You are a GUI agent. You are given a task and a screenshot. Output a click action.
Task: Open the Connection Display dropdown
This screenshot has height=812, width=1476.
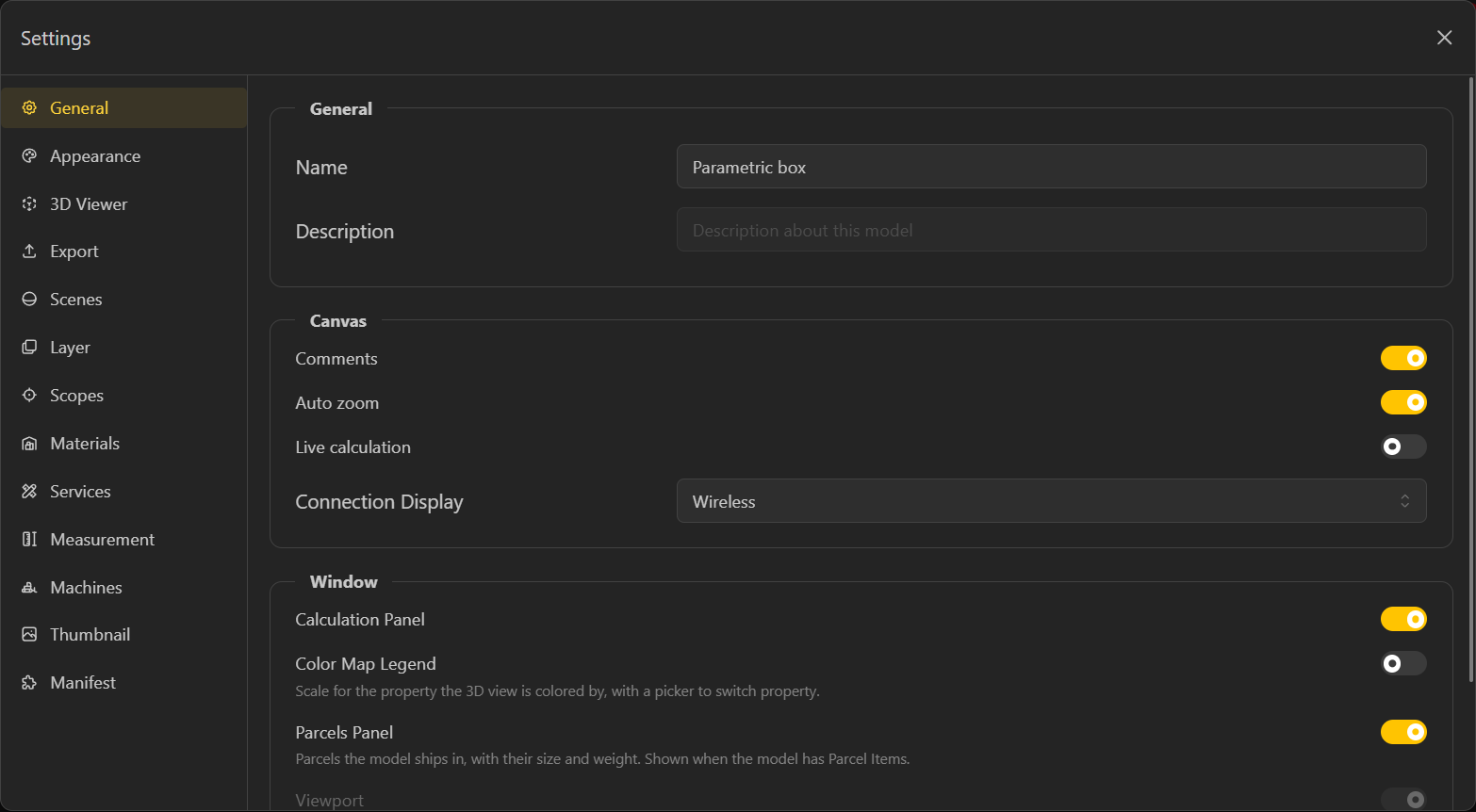coord(1051,501)
